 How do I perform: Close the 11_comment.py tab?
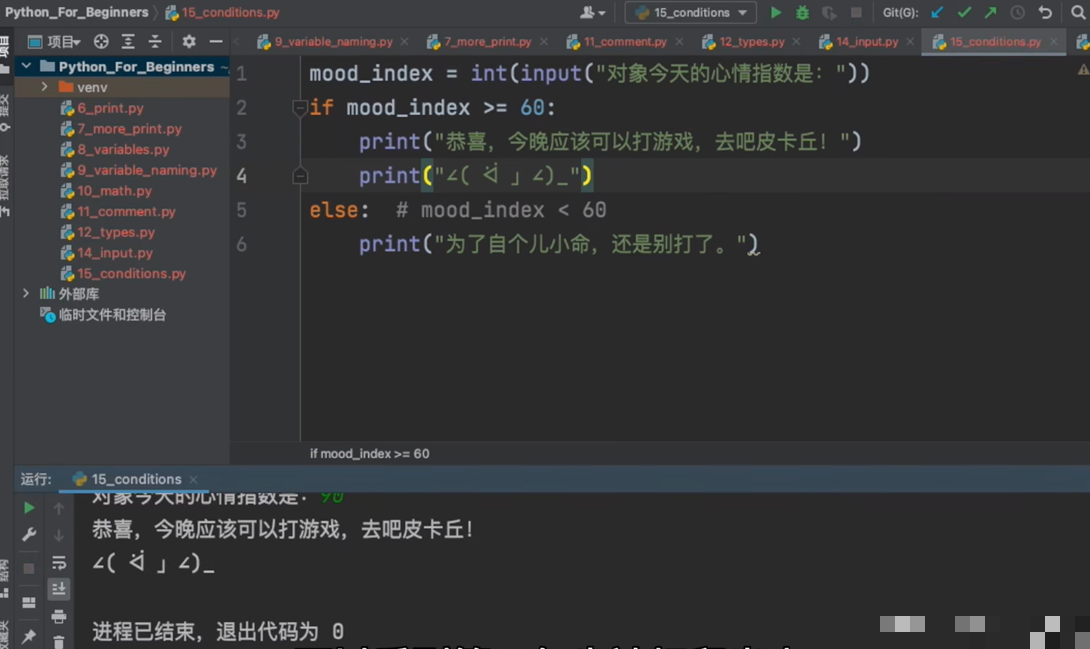(679, 42)
